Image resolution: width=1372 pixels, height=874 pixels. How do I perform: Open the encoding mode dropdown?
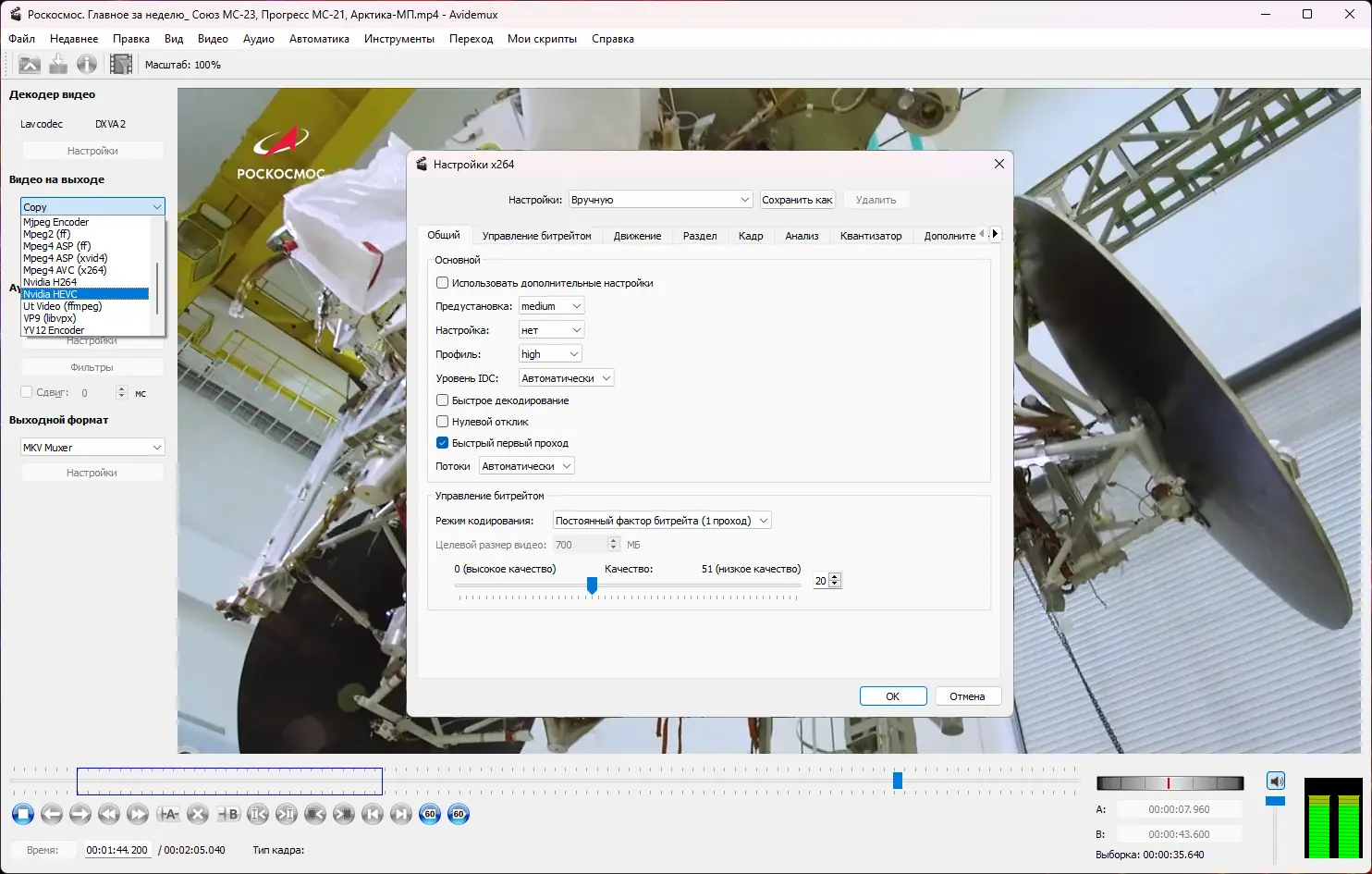click(x=662, y=520)
